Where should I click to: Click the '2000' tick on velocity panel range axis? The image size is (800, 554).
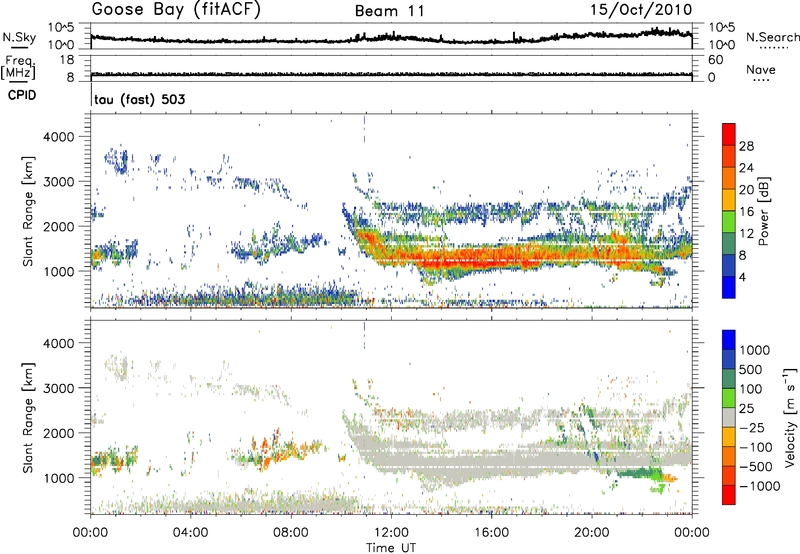click(58, 433)
